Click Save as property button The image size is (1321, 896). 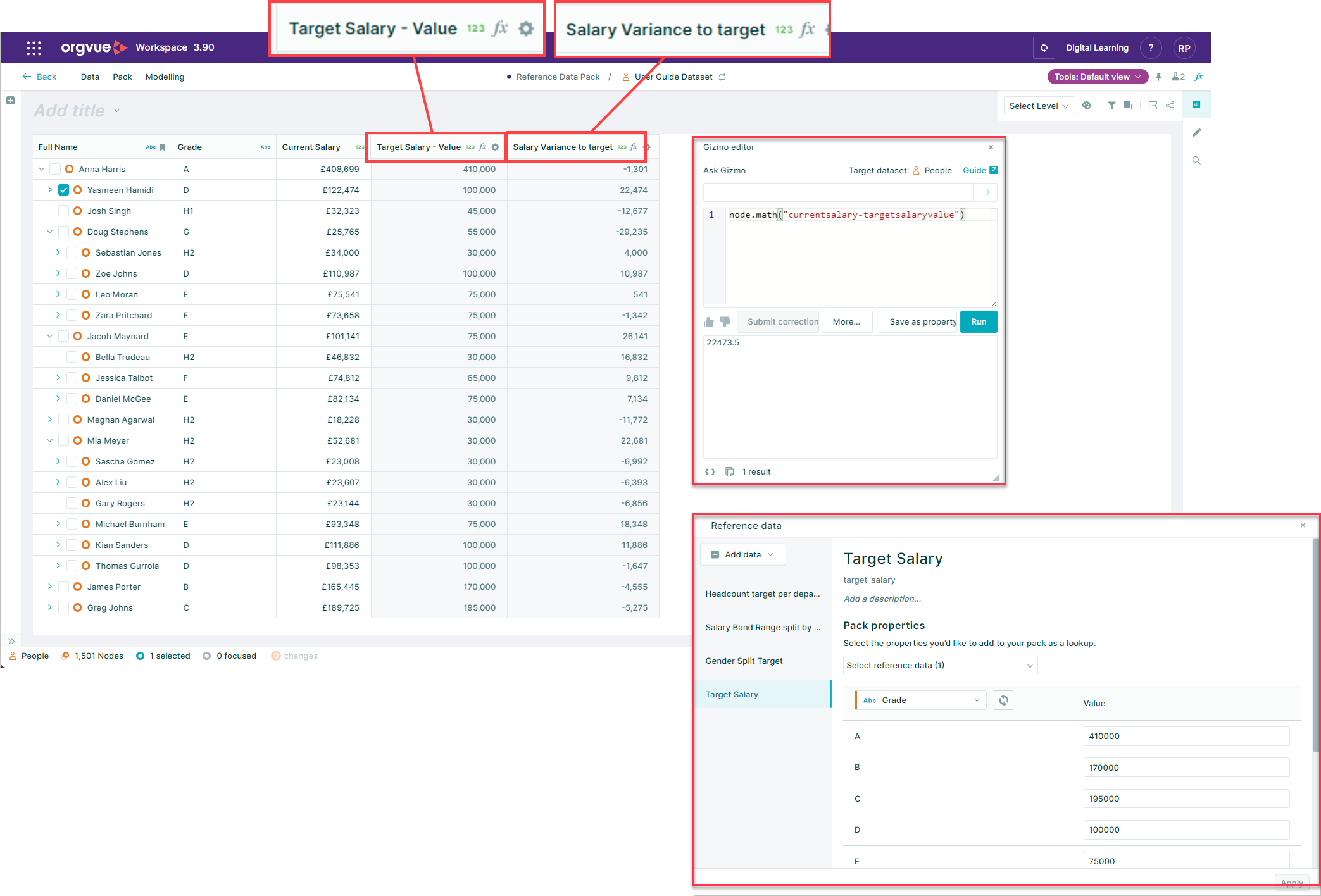click(x=922, y=321)
